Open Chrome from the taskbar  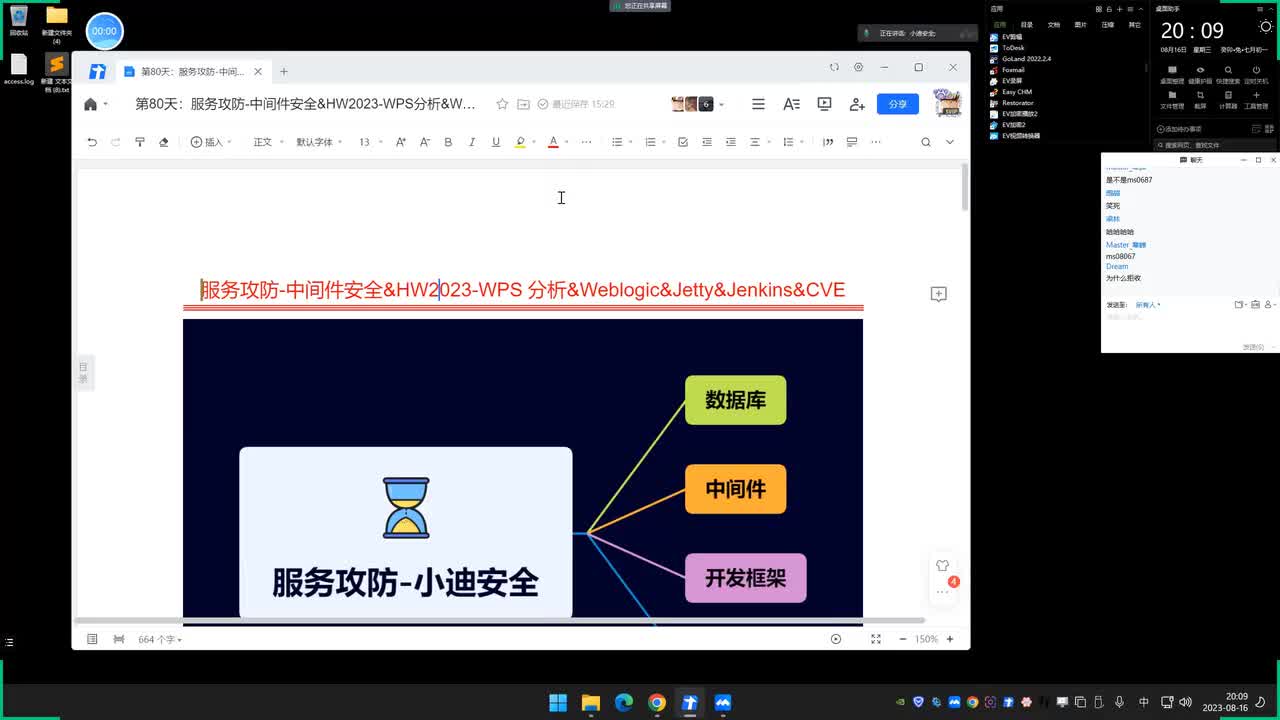pyautogui.click(x=656, y=703)
